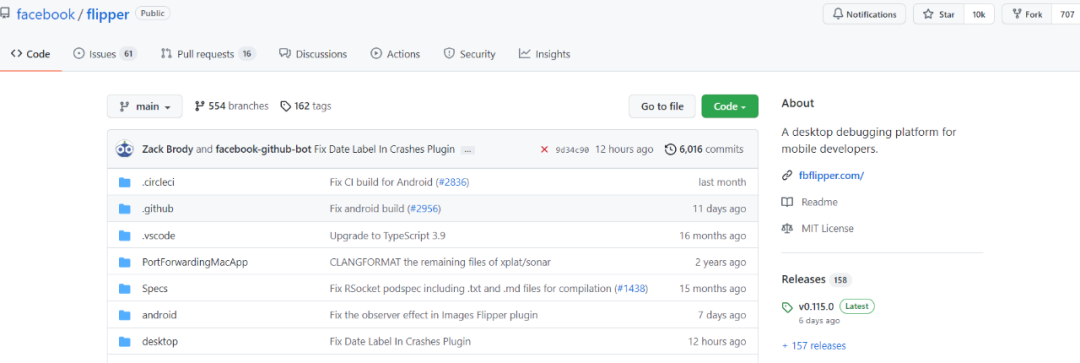Switch to the Issues tab
The image size is (1080, 363).
click(x=105, y=54)
